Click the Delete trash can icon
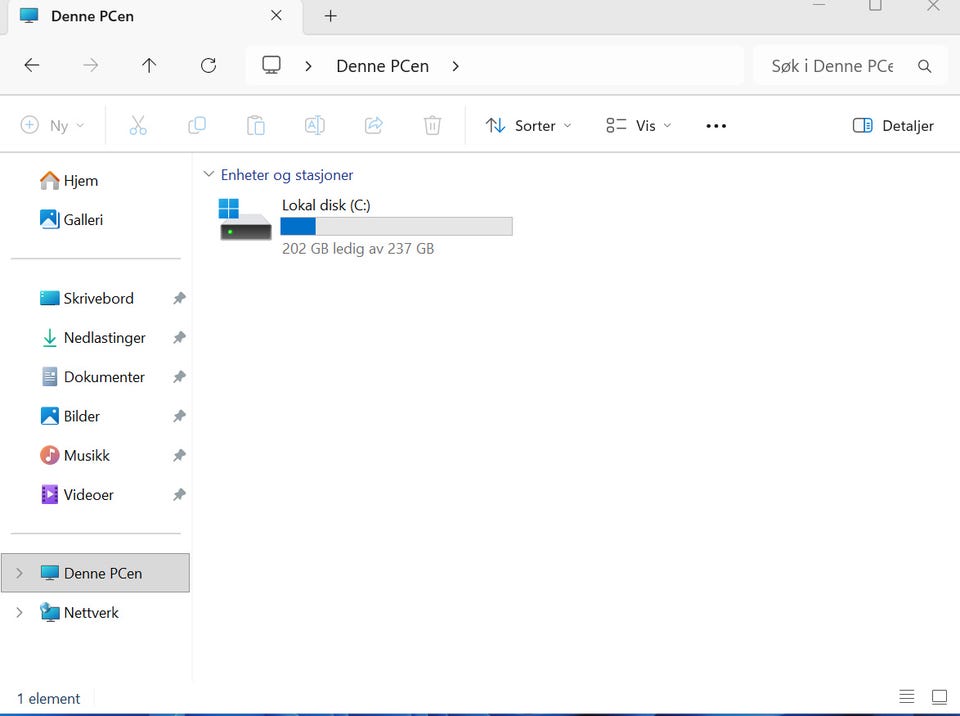The width and height of the screenshot is (960, 716). tap(432, 125)
